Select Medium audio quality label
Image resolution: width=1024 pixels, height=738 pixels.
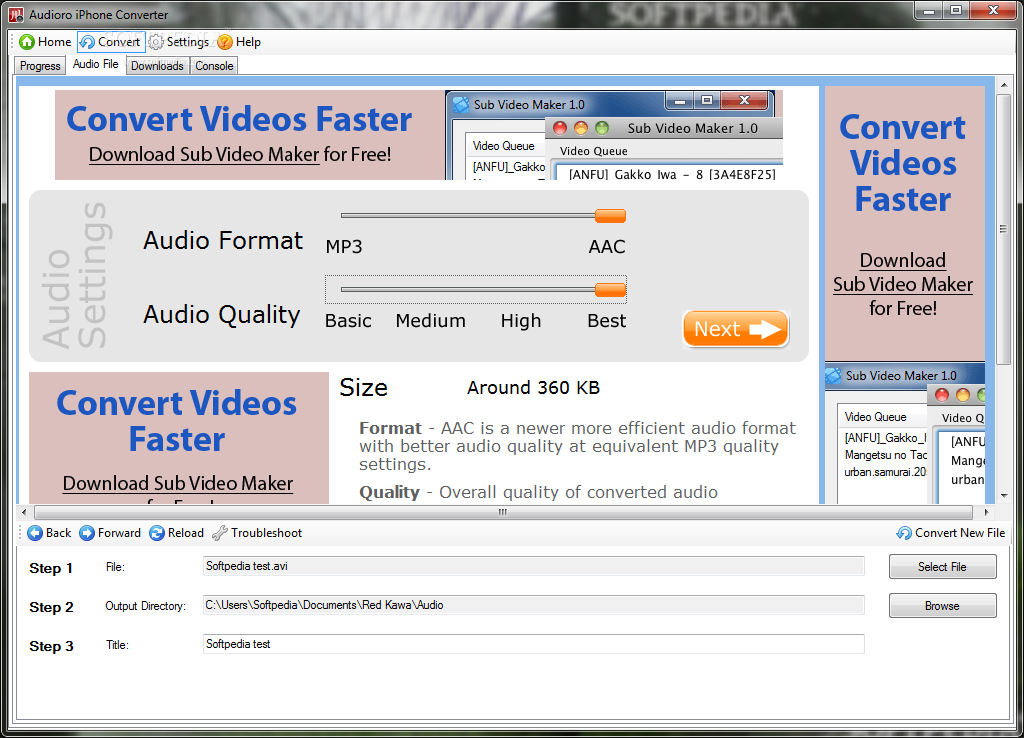pyautogui.click(x=430, y=321)
